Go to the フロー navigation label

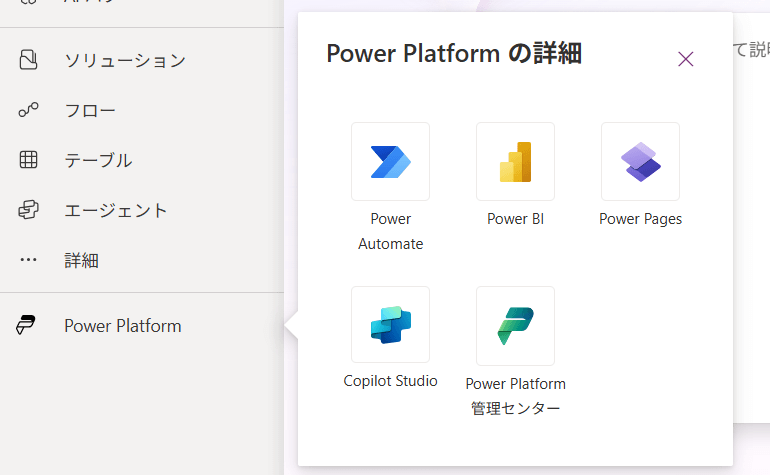(90, 110)
